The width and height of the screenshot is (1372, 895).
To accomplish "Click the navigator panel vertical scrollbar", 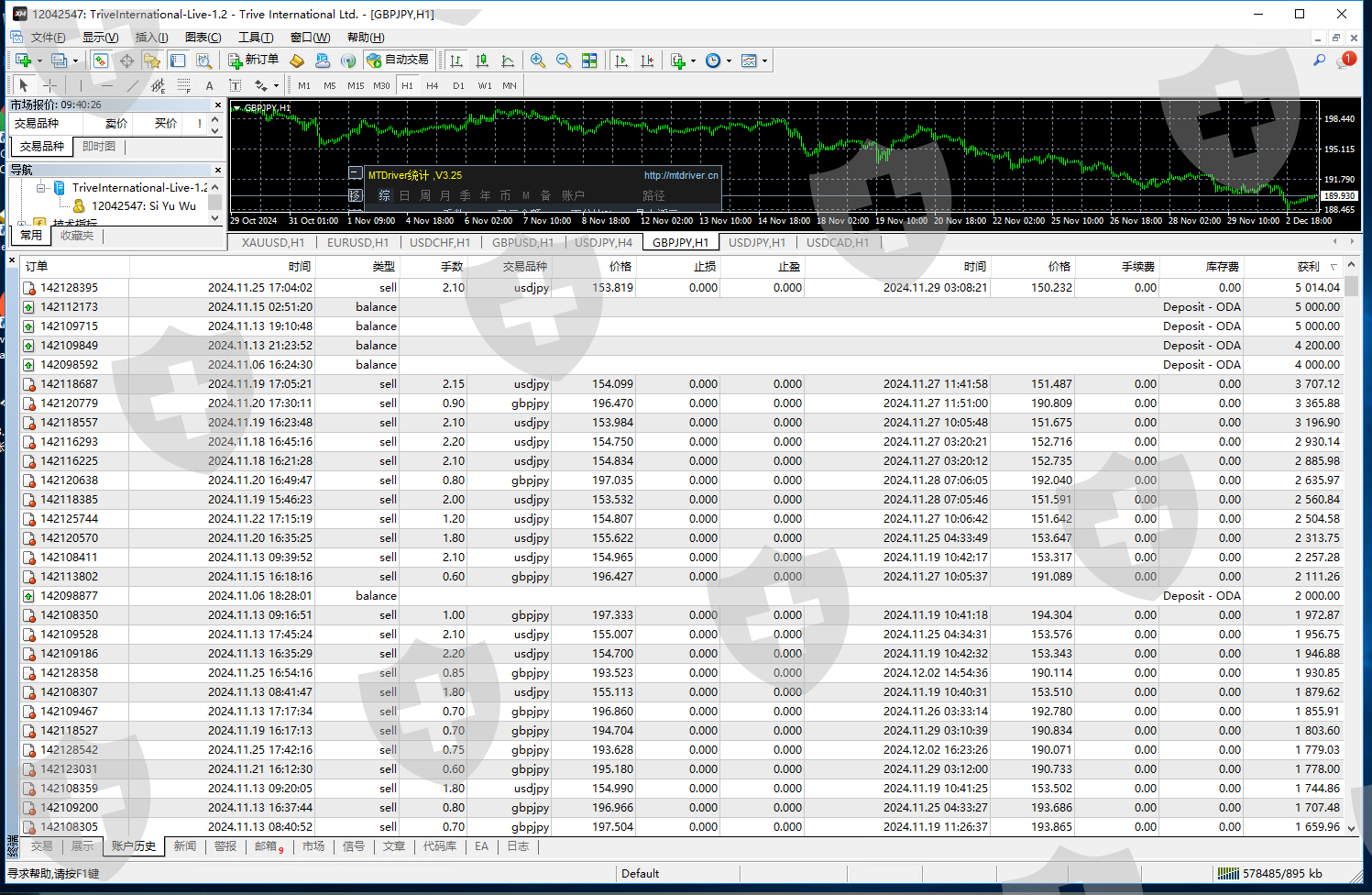I will [x=215, y=203].
